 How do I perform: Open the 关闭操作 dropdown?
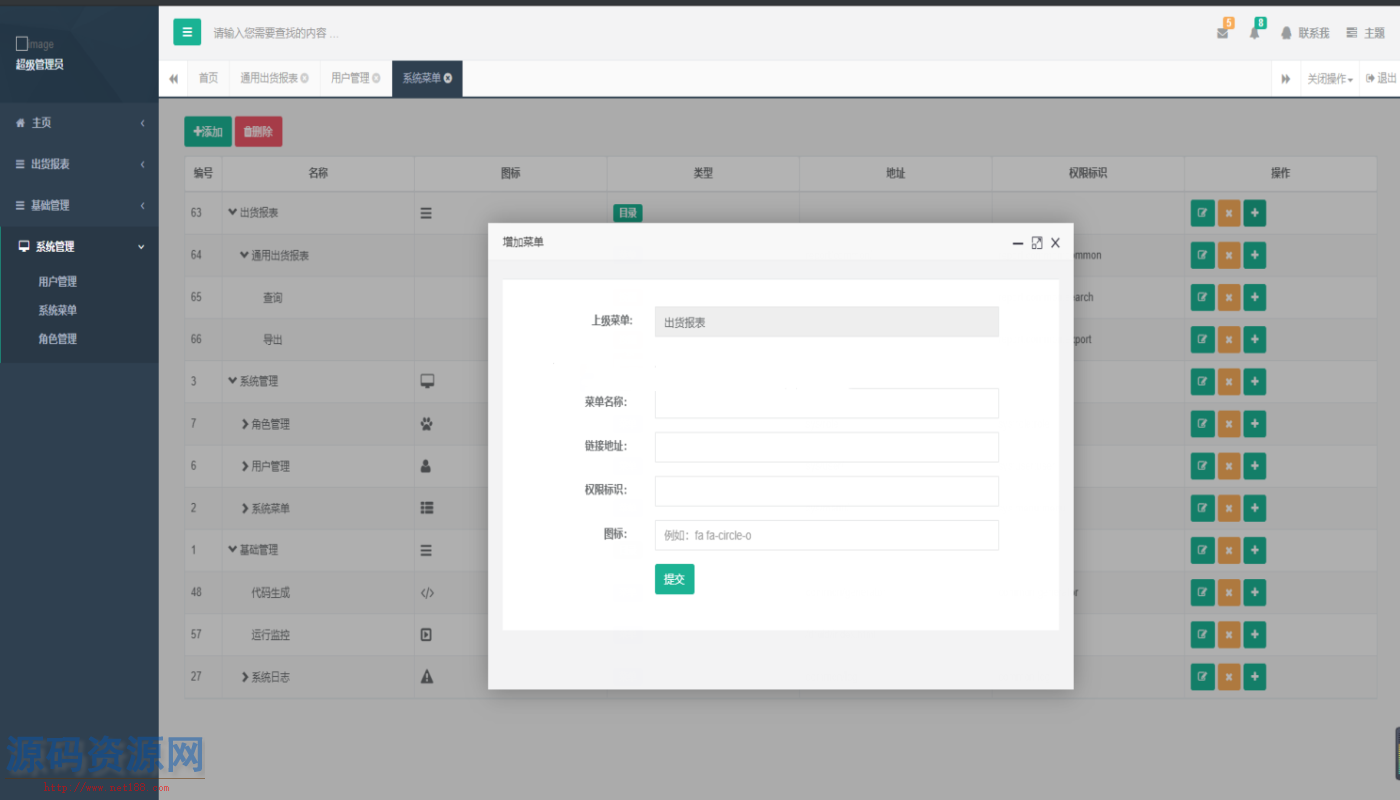pyautogui.click(x=1330, y=79)
